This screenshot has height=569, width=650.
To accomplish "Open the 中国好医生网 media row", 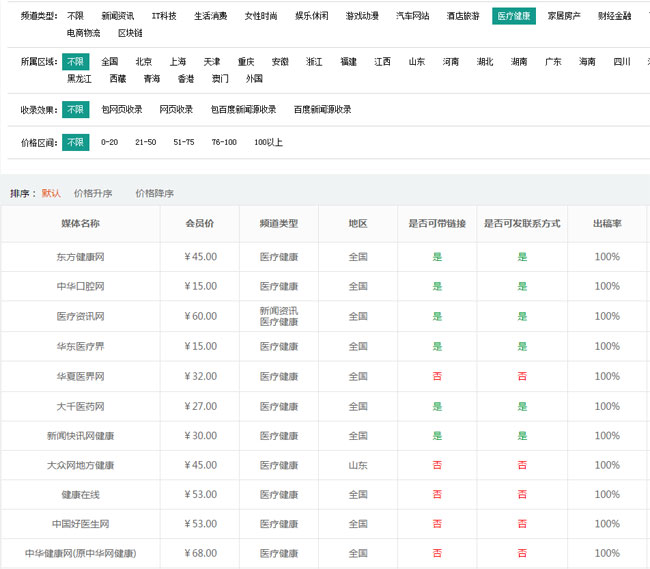I will [80, 524].
